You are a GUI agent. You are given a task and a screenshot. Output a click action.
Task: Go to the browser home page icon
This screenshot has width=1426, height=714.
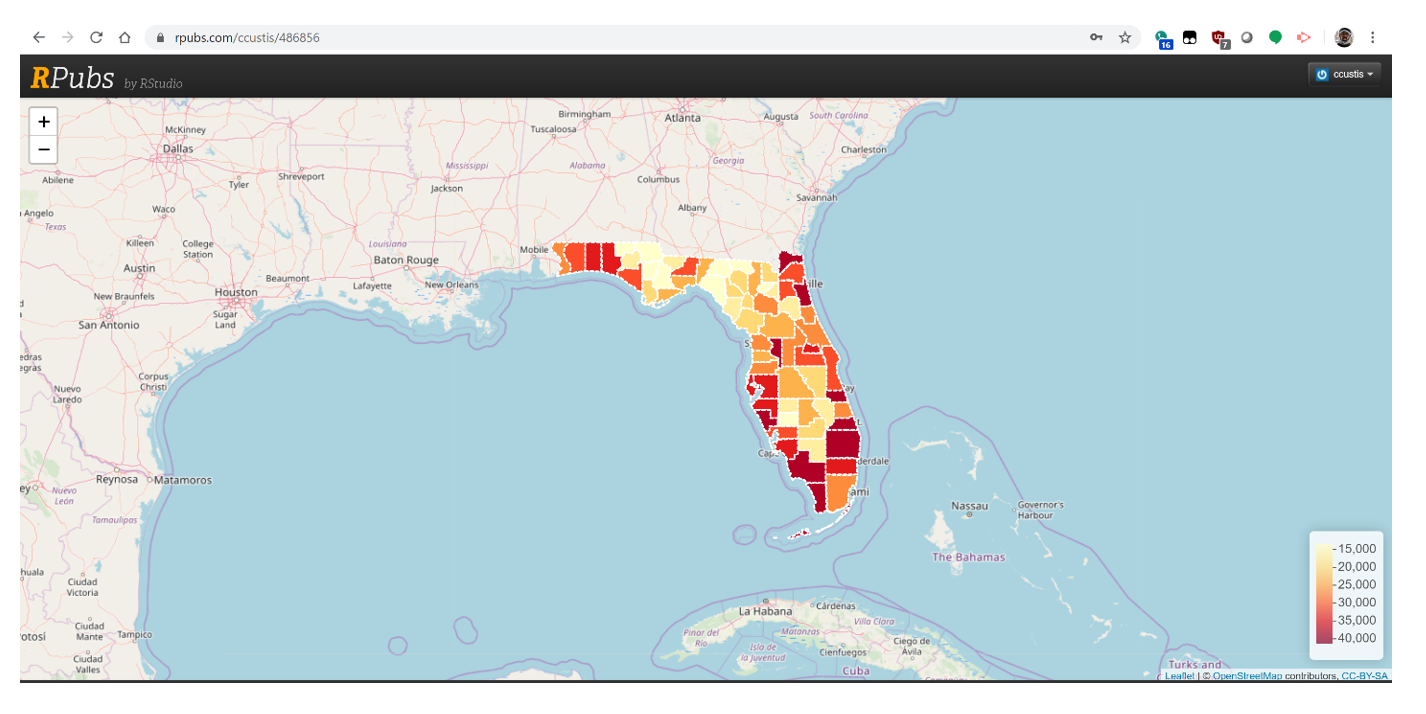(125, 37)
